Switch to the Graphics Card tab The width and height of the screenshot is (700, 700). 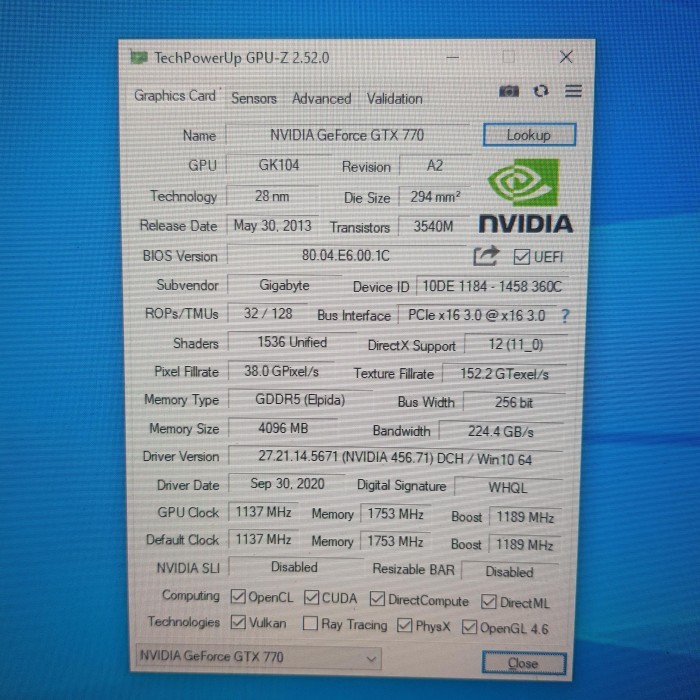point(175,96)
